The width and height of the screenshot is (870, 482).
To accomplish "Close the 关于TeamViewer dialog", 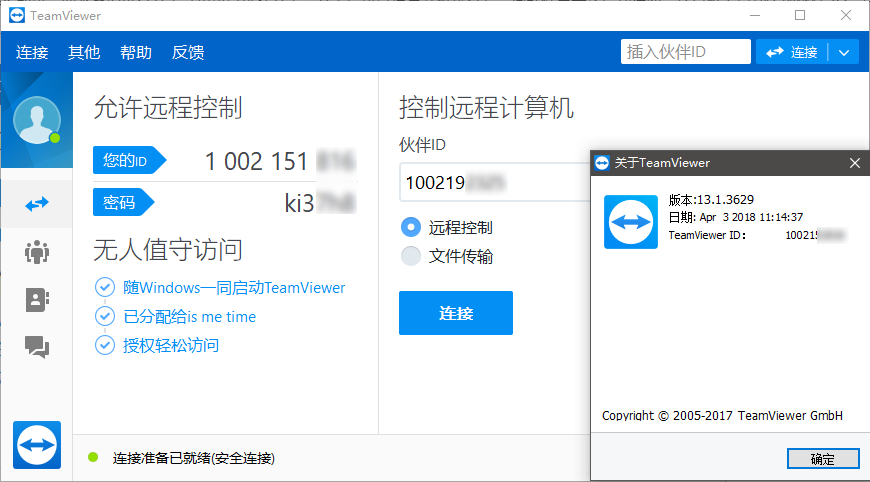I will pyautogui.click(x=854, y=163).
